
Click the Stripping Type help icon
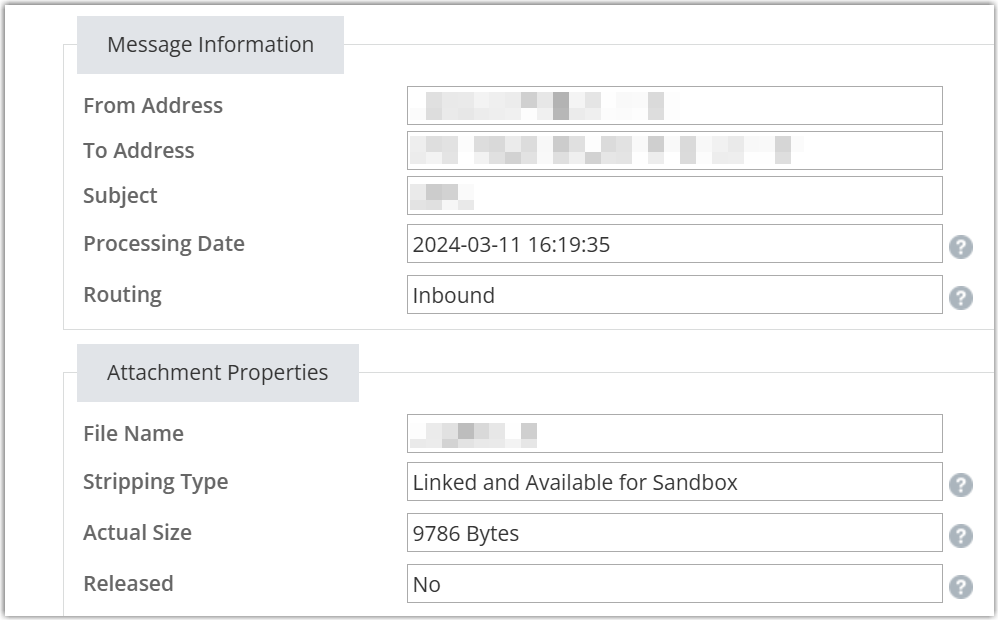[x=960, y=485]
